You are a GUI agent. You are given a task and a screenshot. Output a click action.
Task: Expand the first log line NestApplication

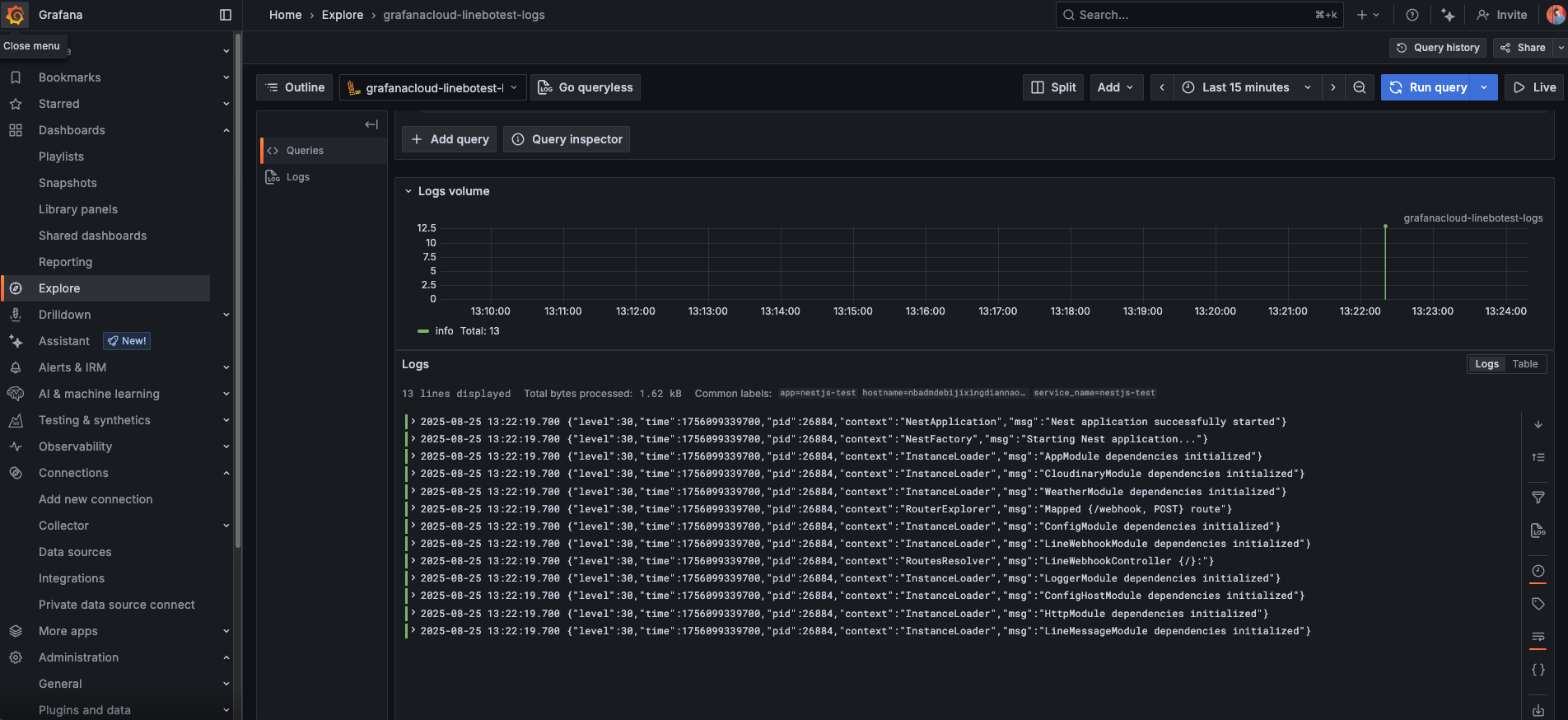point(413,422)
